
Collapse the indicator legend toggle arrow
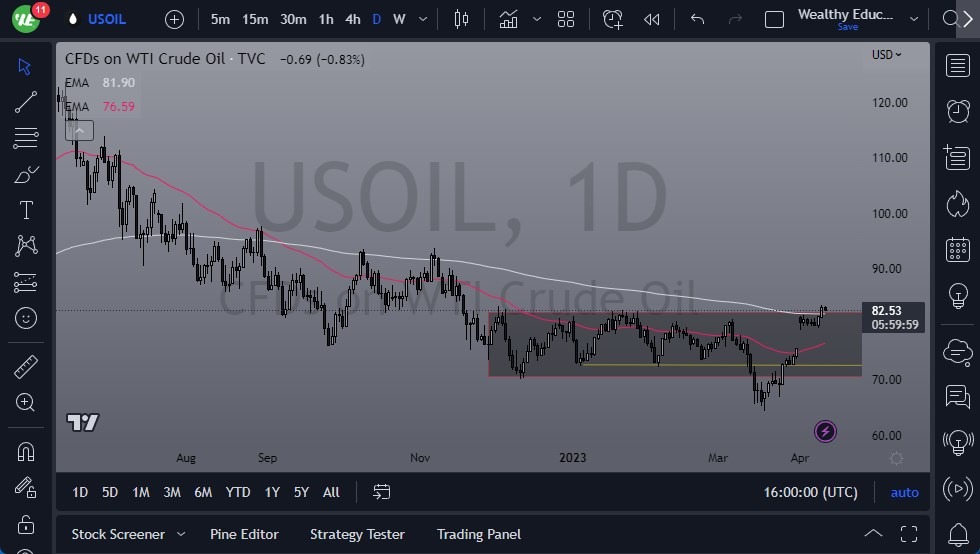79,129
